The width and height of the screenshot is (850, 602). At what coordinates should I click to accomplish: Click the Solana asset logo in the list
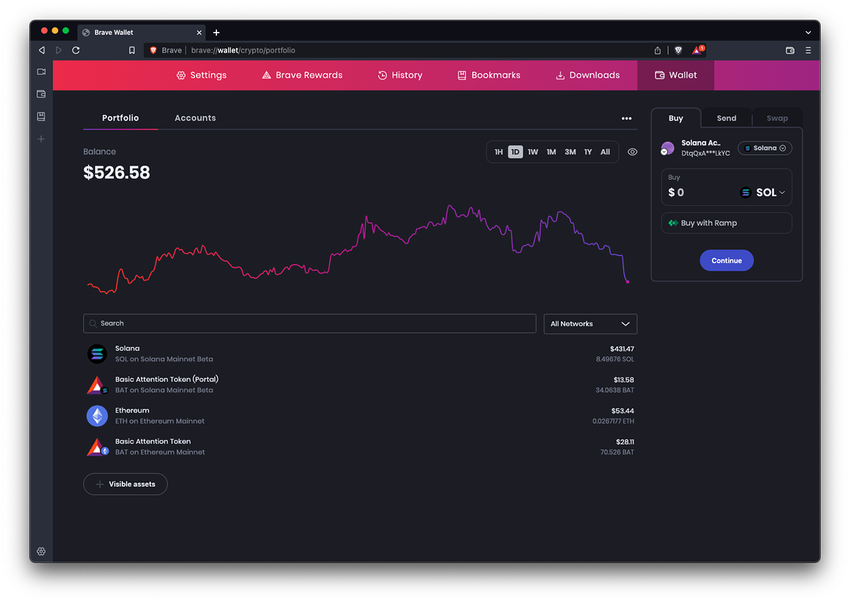(x=96, y=353)
